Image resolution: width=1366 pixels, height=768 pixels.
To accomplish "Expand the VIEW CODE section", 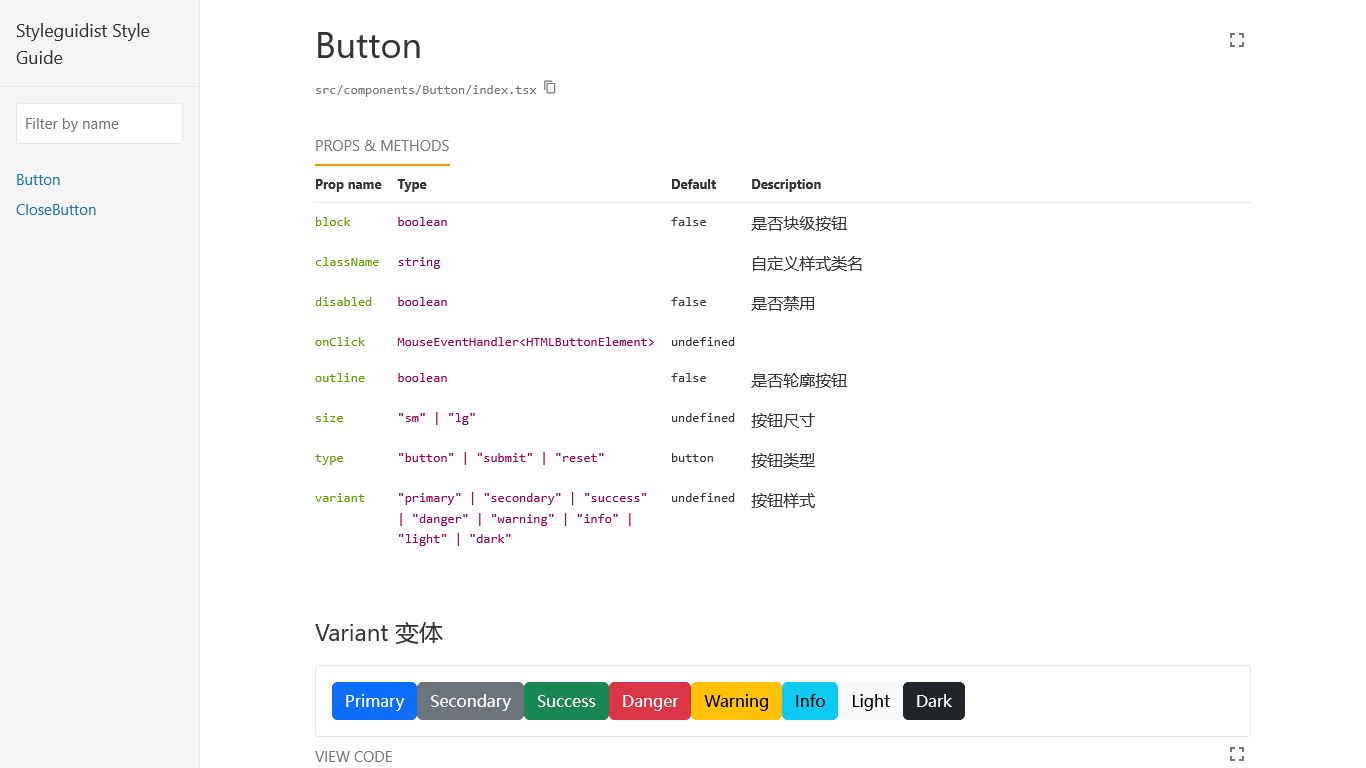I will (353, 756).
